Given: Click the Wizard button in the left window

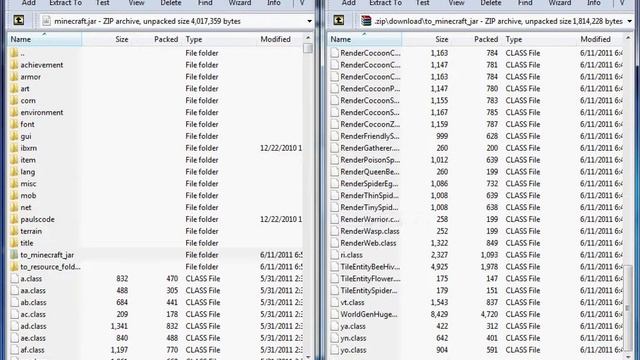Looking at the screenshot, I should tap(240, 3).
